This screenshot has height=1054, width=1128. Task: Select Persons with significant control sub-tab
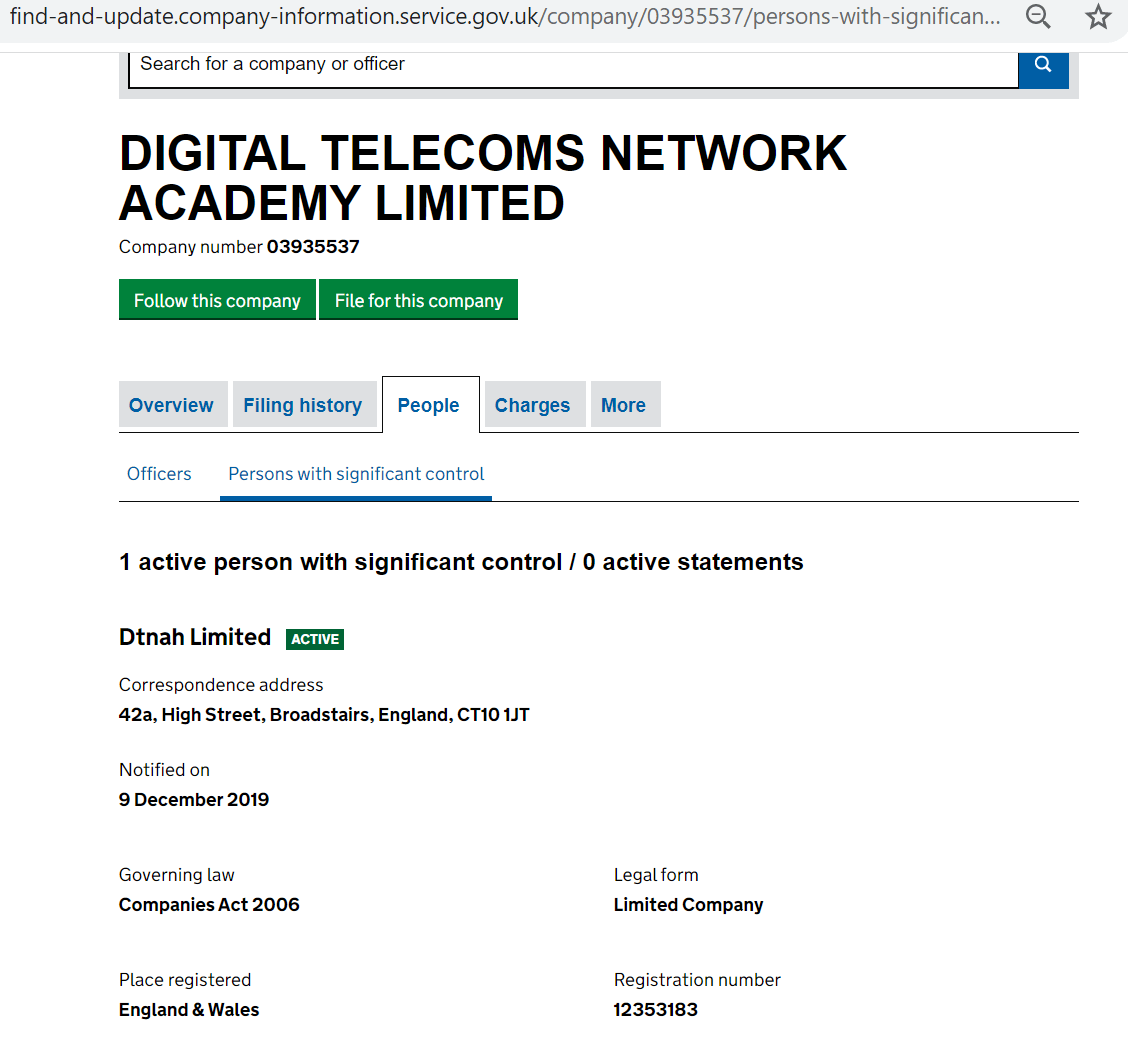pyautogui.click(x=356, y=474)
